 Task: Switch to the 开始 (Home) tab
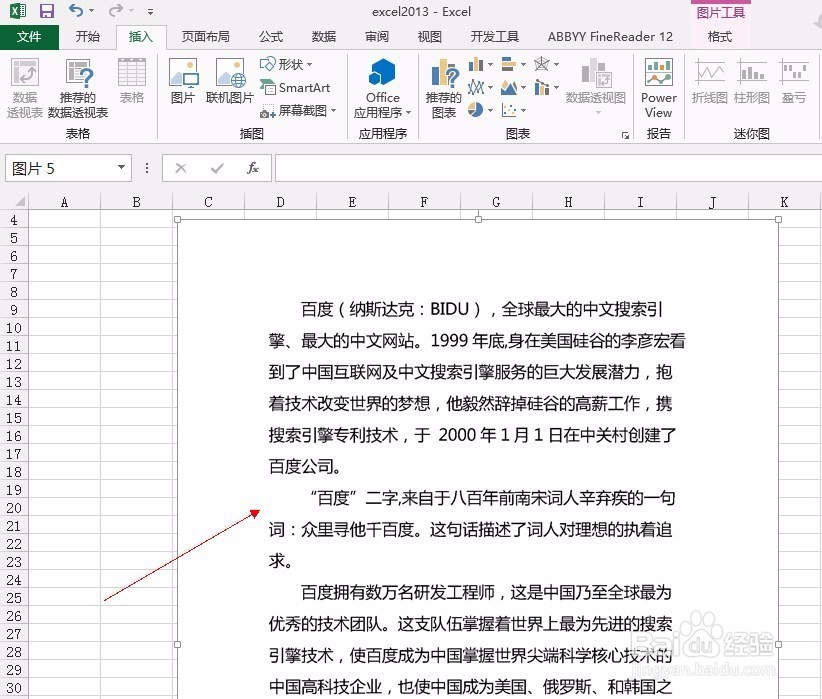pos(88,37)
